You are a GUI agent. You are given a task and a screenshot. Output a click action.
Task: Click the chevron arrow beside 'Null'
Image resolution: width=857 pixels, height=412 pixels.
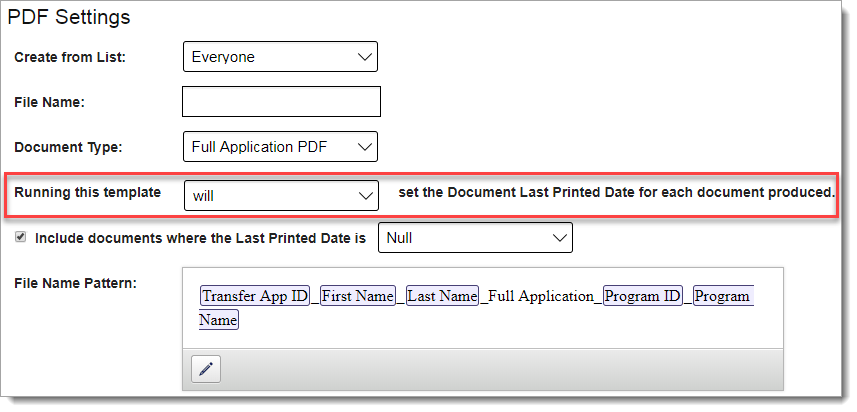[x=559, y=238]
